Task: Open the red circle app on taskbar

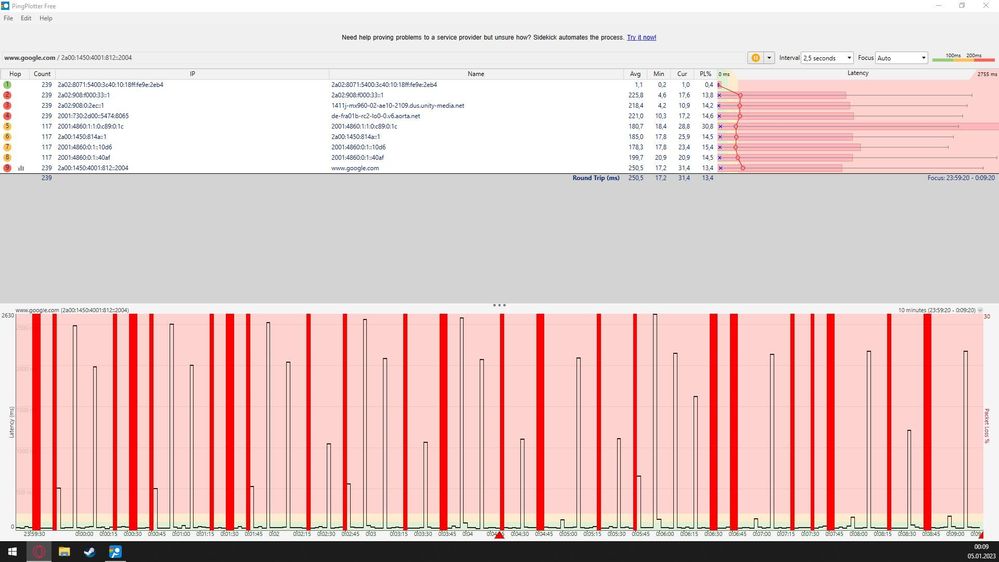Action: coord(38,551)
